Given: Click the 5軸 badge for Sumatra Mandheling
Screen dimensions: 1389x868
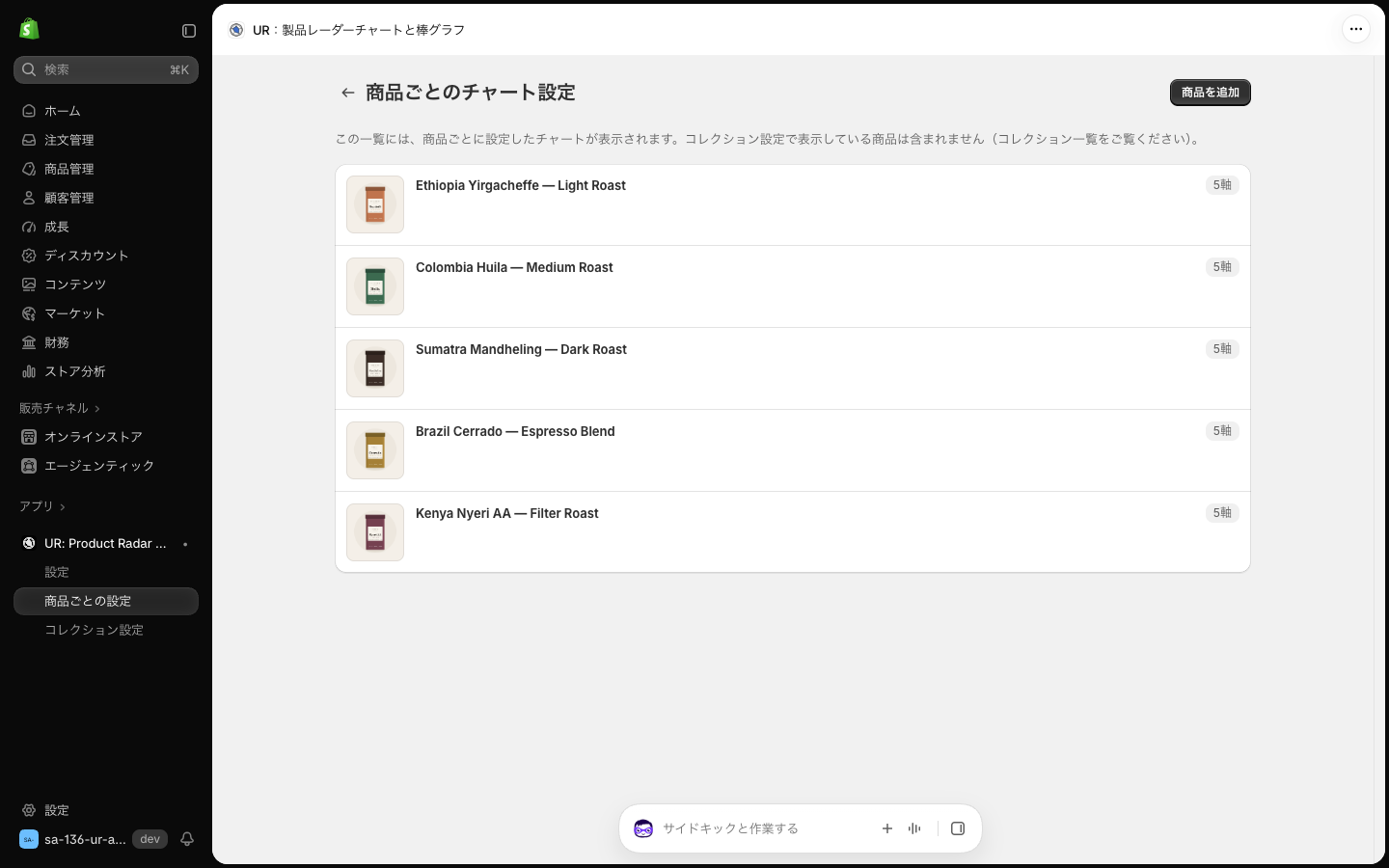Looking at the screenshot, I should pos(1222,349).
